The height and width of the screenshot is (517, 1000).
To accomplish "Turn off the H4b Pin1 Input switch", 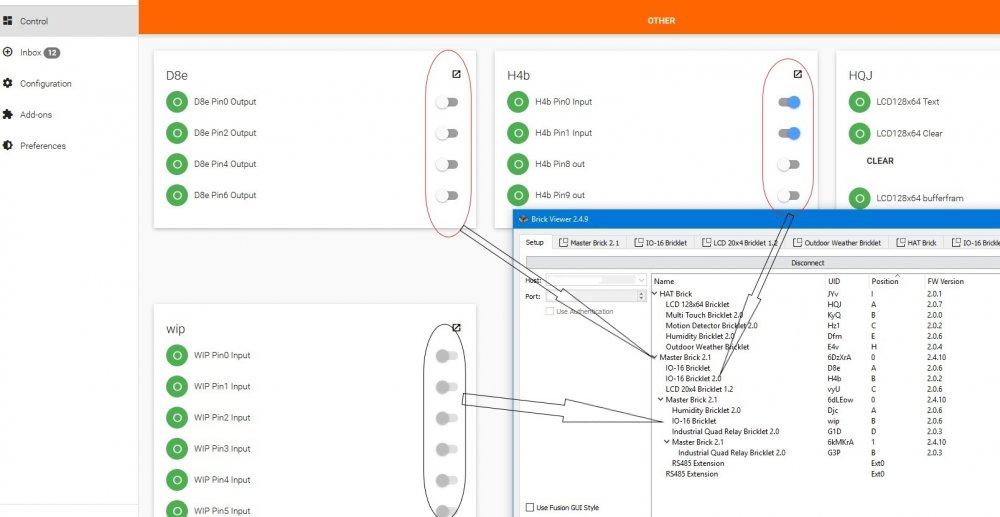I will [x=789, y=133].
